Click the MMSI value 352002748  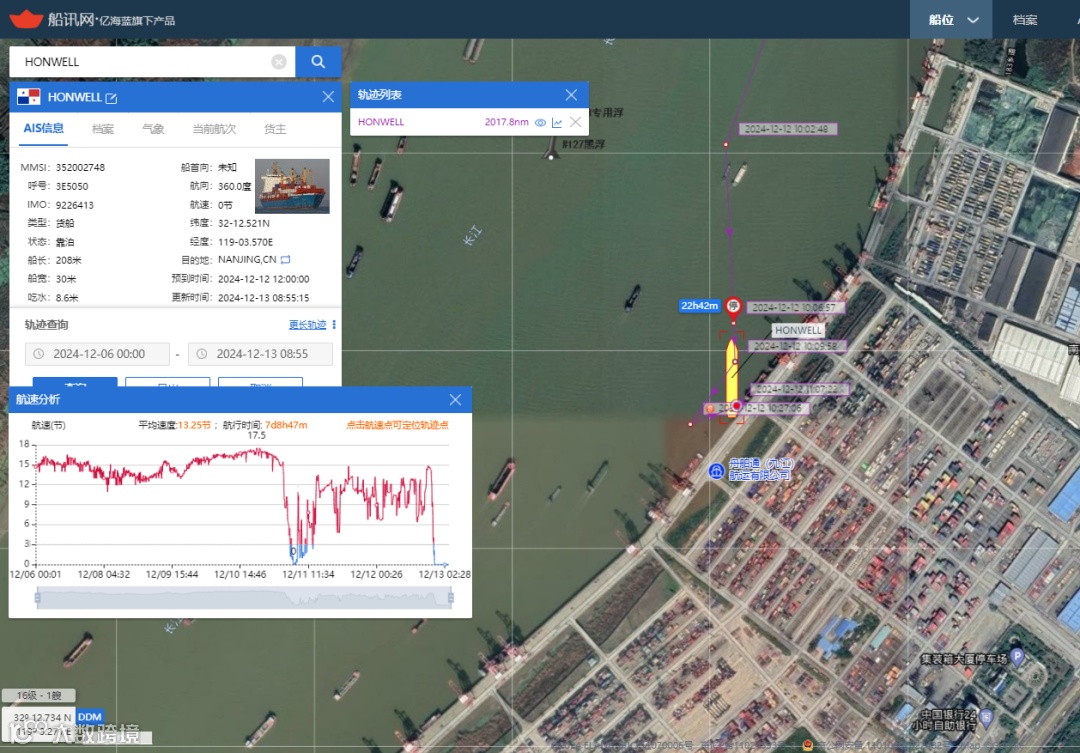pos(81,167)
